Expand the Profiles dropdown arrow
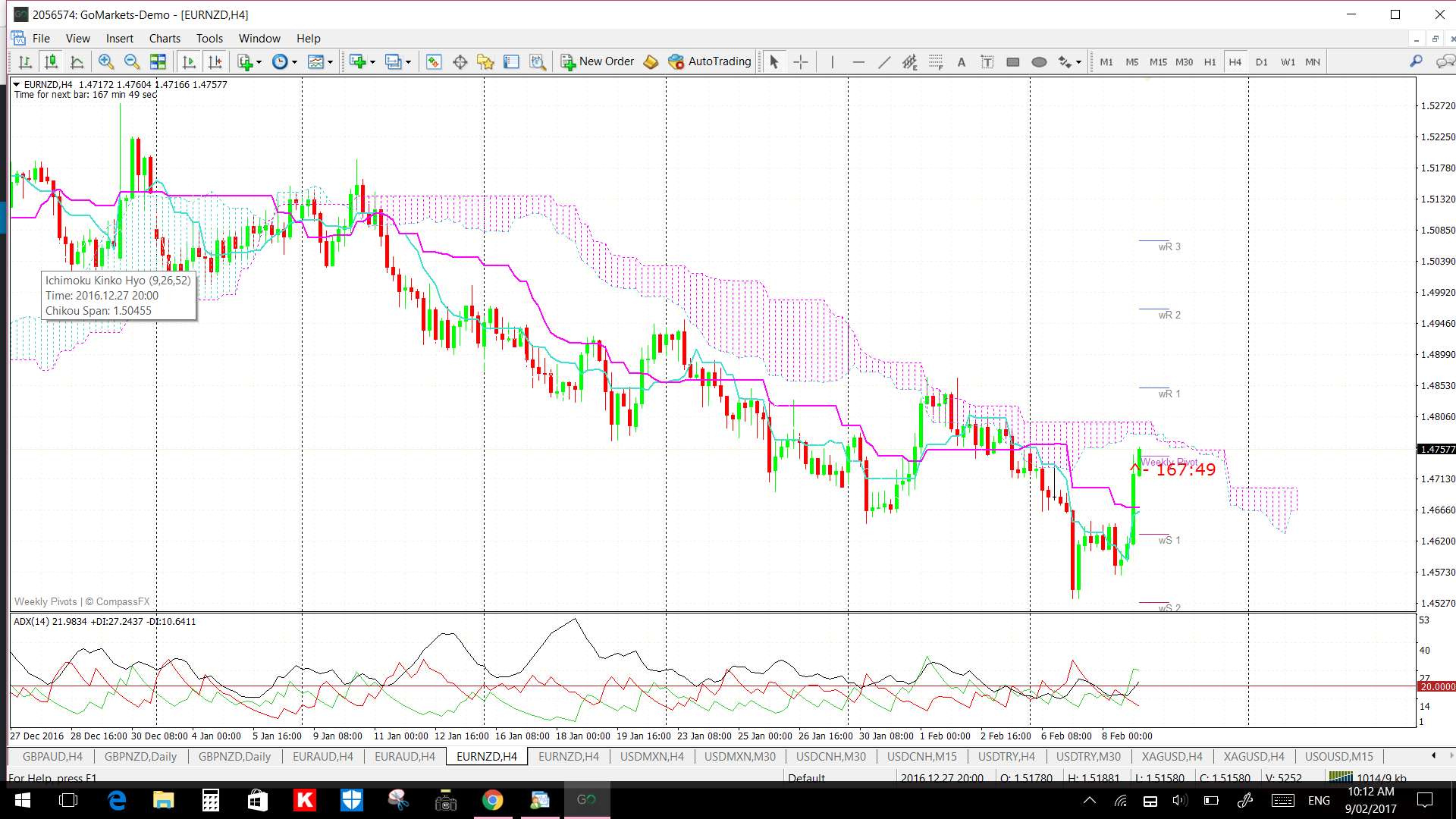This screenshot has height=819, width=1456. click(x=408, y=62)
